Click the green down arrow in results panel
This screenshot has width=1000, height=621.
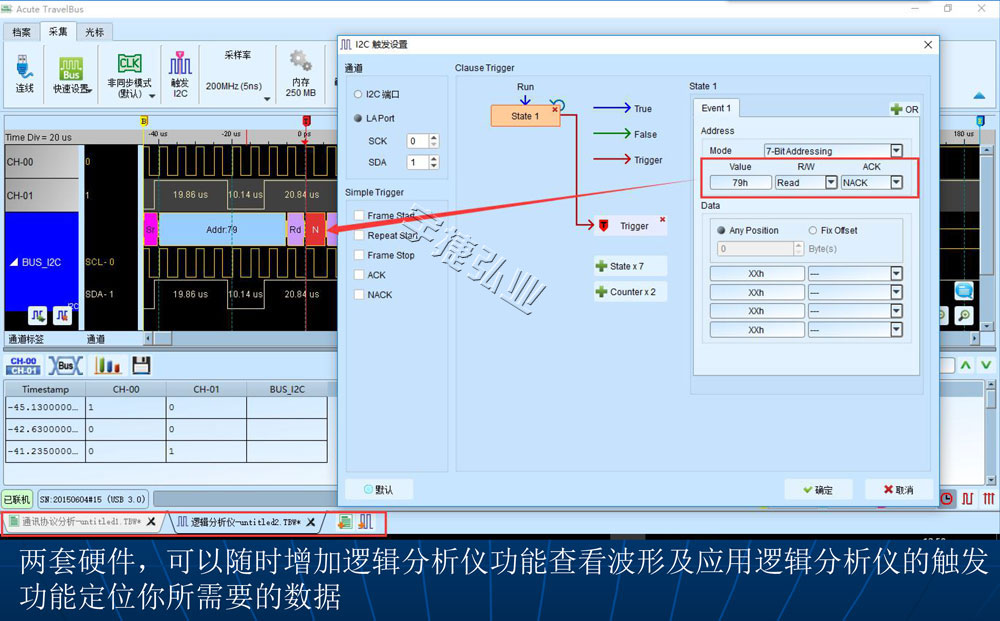[986, 365]
